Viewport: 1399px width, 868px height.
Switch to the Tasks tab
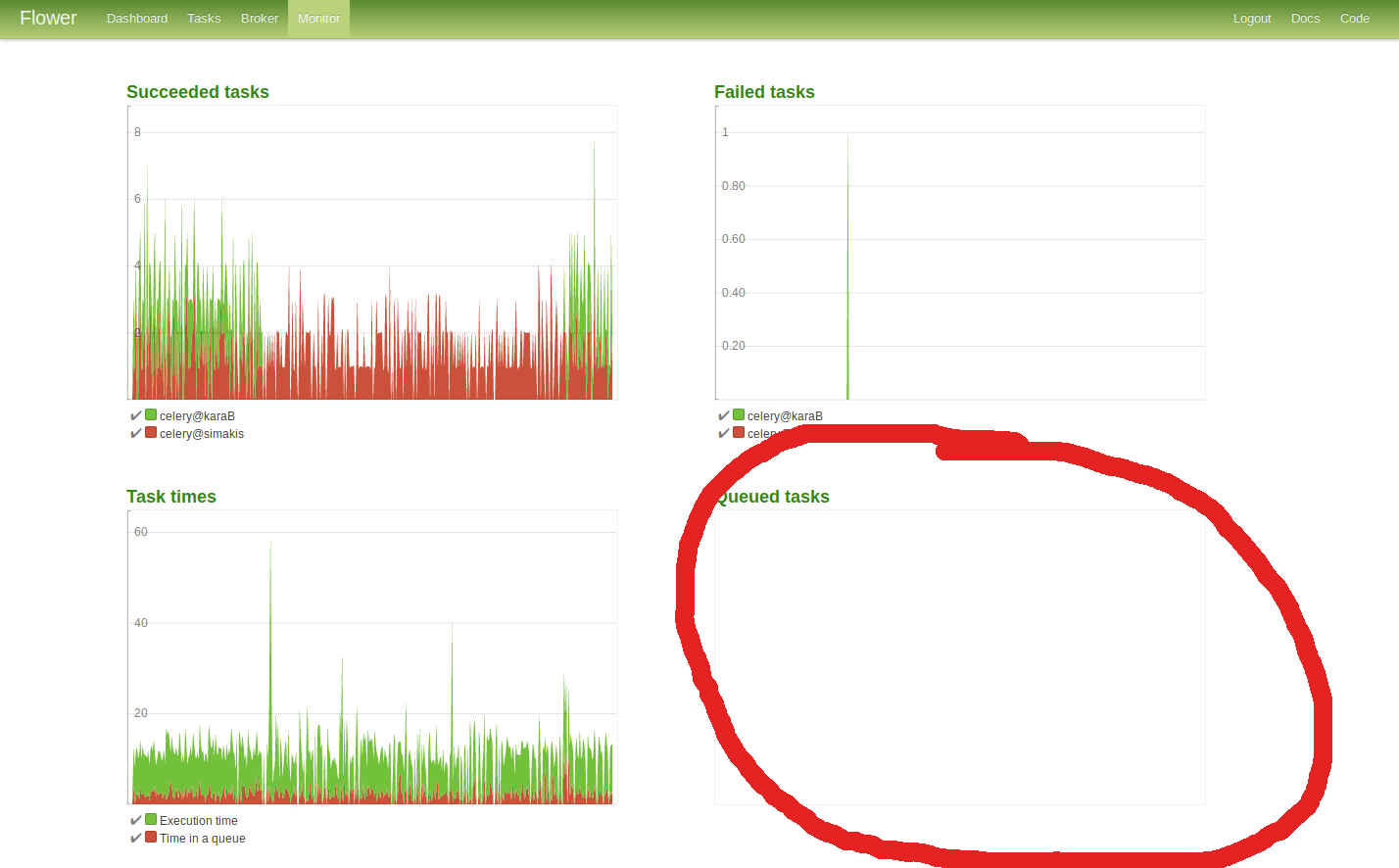[204, 19]
